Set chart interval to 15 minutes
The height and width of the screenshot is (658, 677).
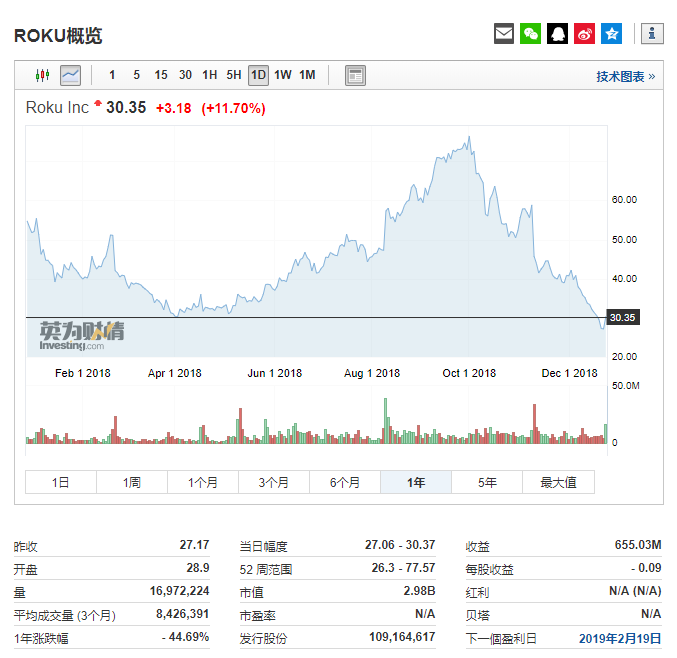coord(161,75)
